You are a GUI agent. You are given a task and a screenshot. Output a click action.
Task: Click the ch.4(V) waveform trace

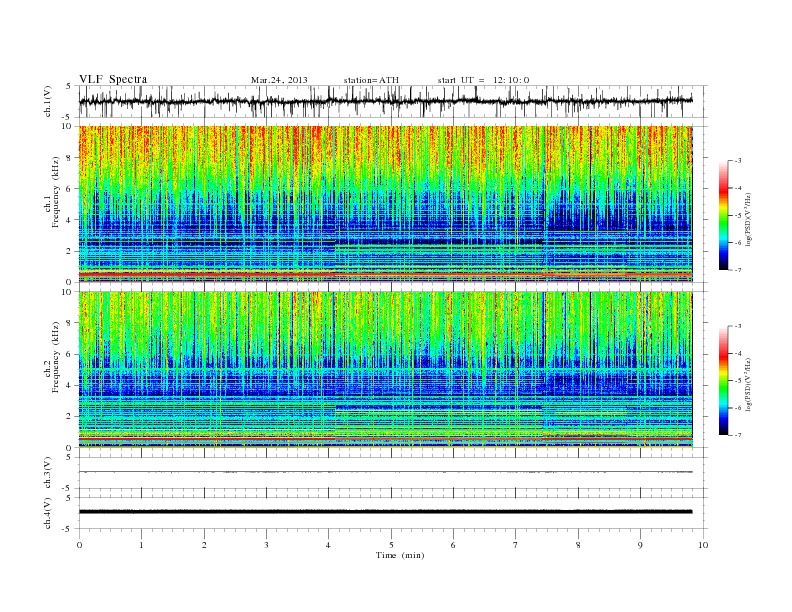(385, 512)
